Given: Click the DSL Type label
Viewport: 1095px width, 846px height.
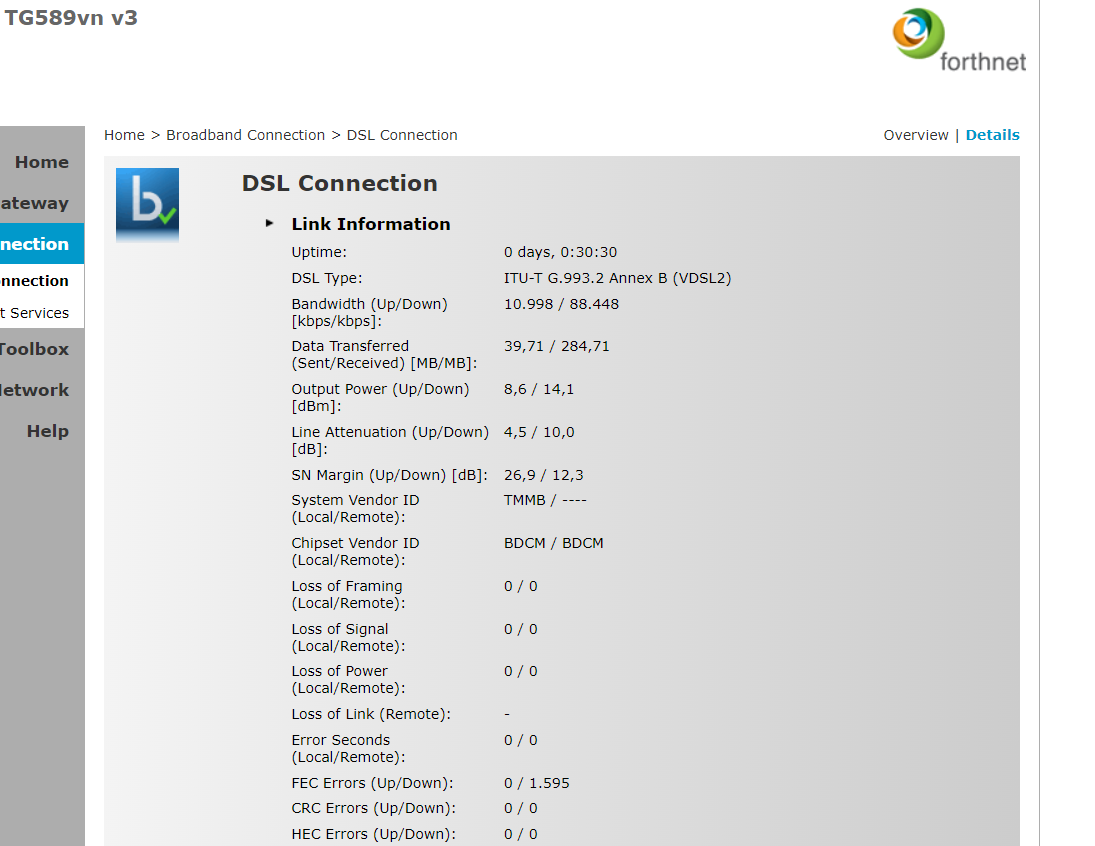Looking at the screenshot, I should tap(327, 278).
